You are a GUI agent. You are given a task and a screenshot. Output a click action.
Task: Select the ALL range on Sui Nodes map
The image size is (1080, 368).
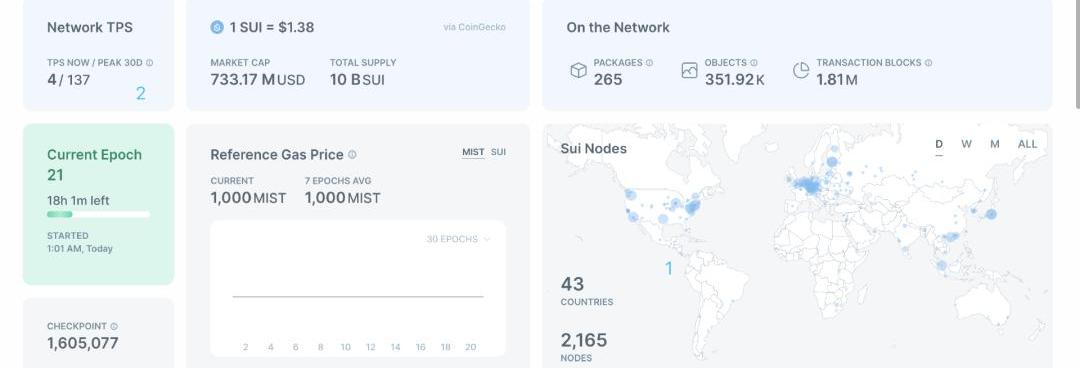(x=1027, y=144)
